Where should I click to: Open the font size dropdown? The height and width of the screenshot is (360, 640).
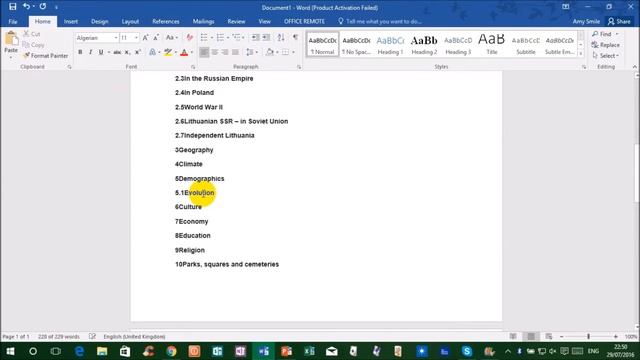tap(136, 38)
